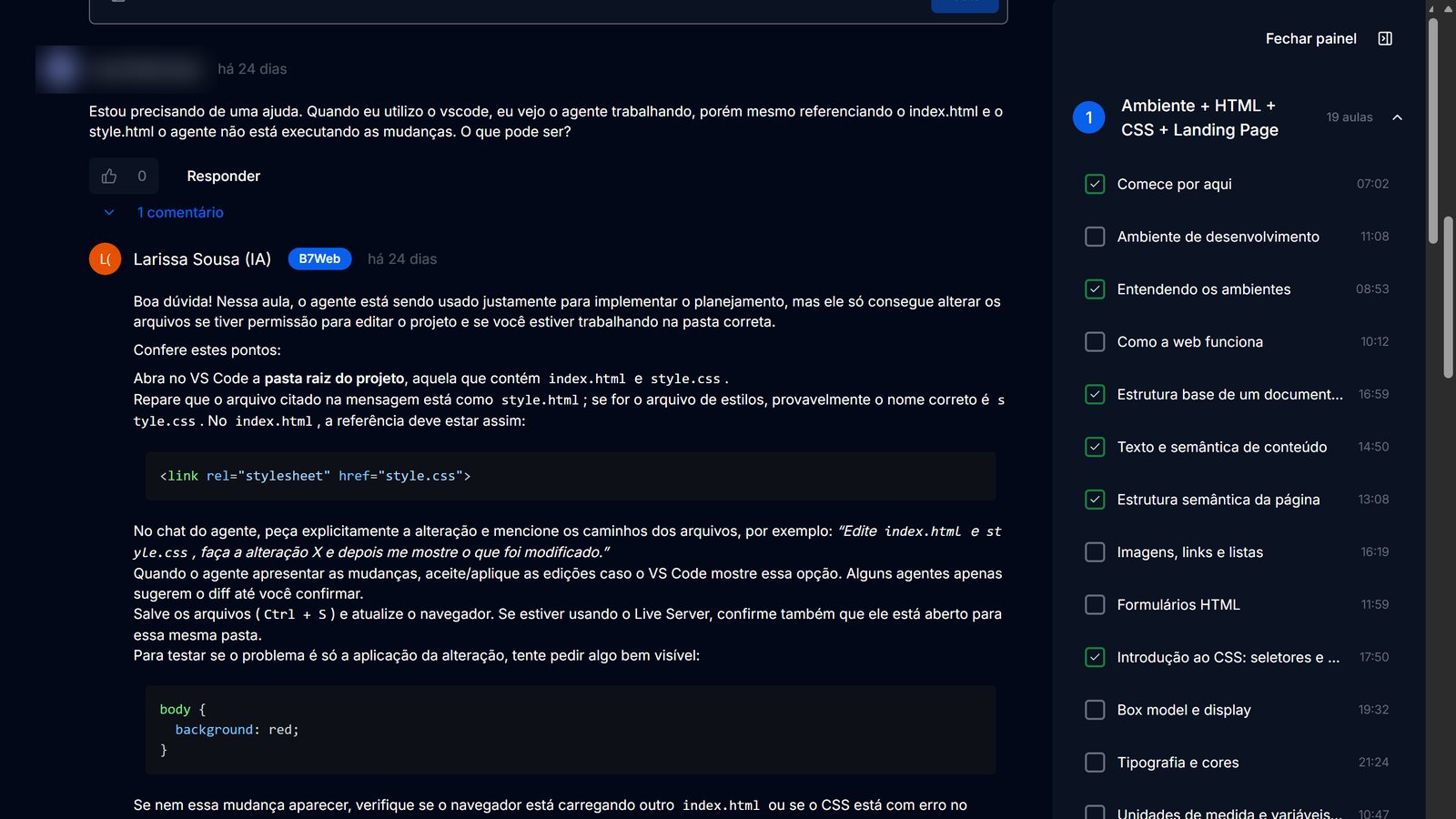Check the Imagens, links e listas box

click(1095, 552)
